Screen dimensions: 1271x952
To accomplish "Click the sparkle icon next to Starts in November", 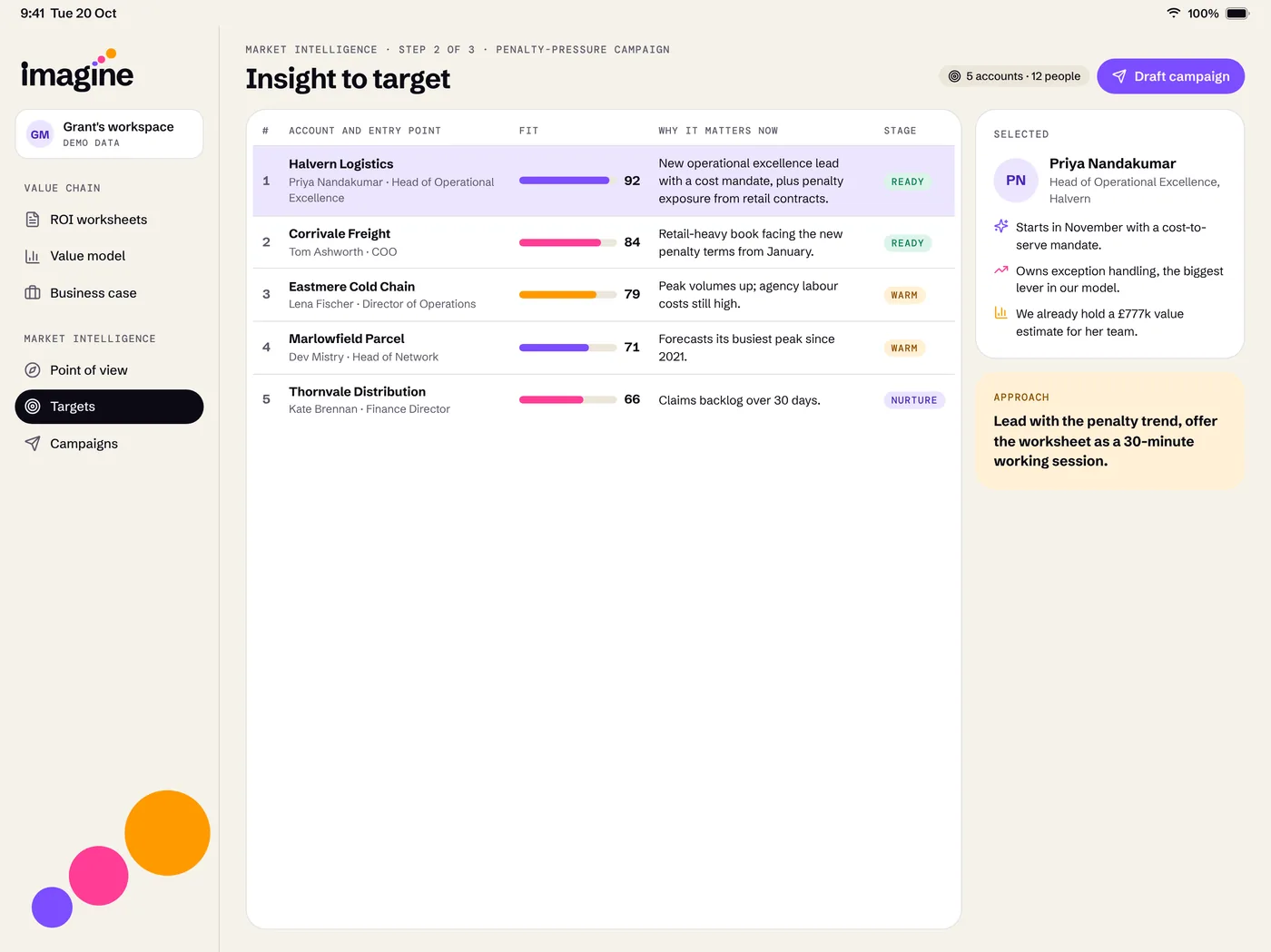I will pyautogui.click(x=1001, y=226).
